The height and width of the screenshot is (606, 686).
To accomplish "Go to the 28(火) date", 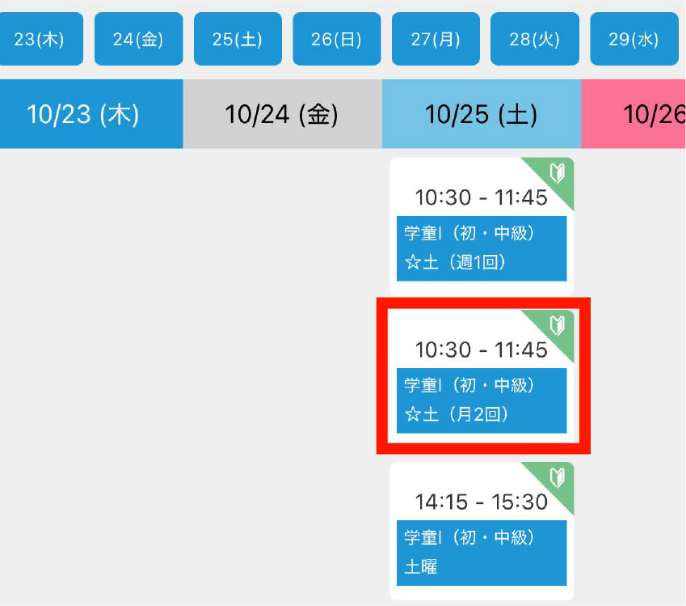I will [535, 39].
